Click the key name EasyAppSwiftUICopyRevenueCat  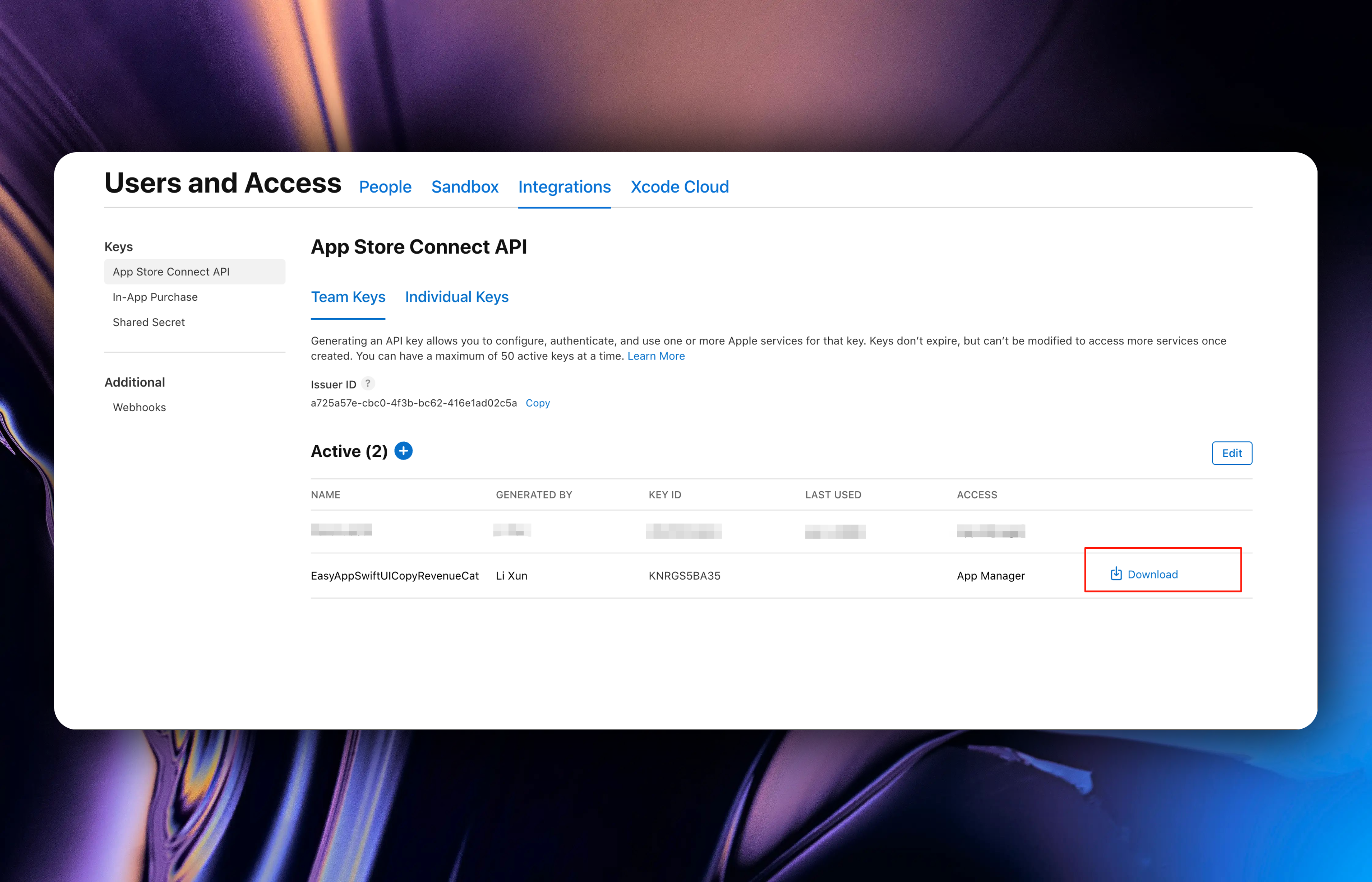tap(395, 576)
